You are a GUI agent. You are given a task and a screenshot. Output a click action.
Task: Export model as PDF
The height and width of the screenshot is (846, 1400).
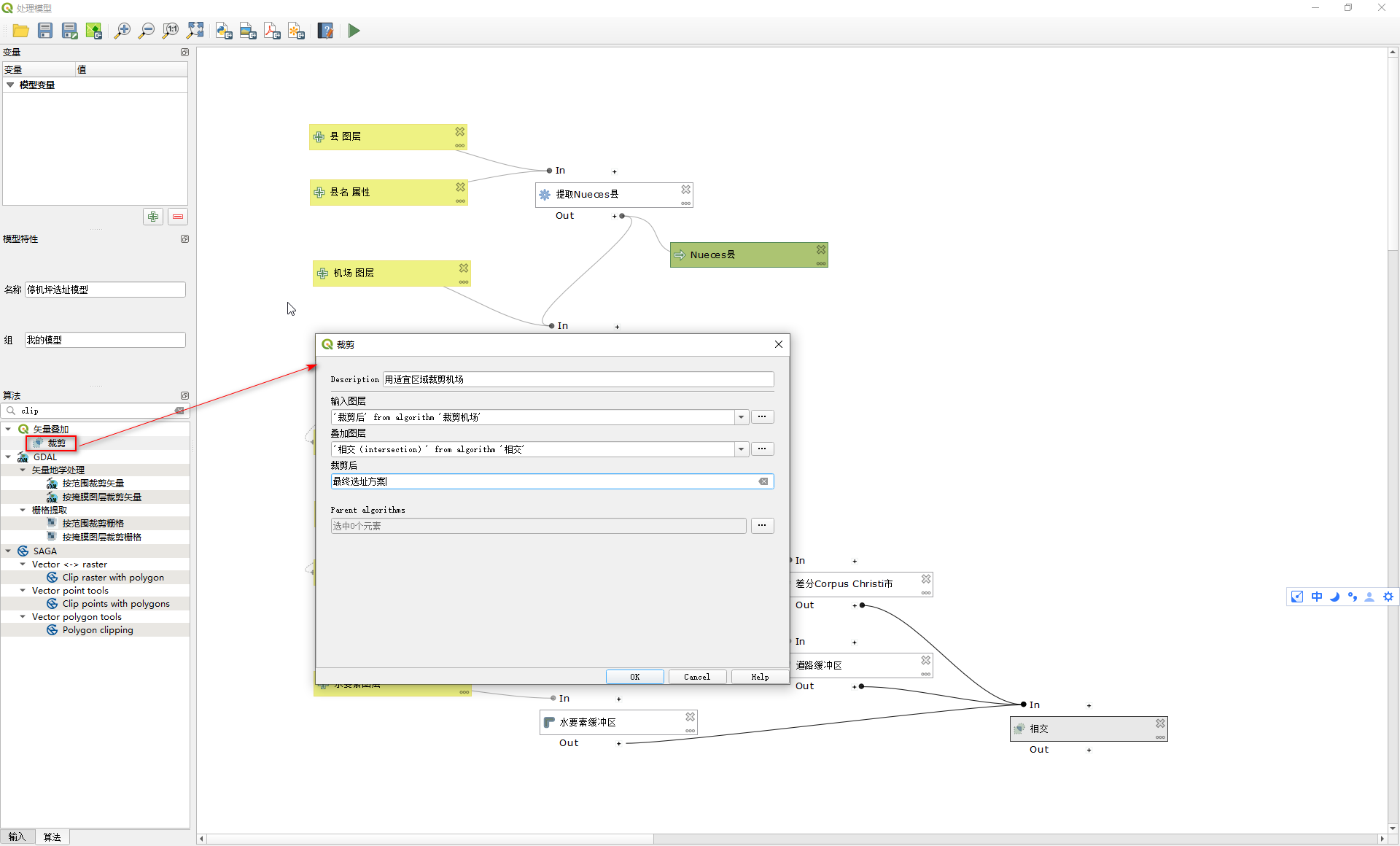272,31
